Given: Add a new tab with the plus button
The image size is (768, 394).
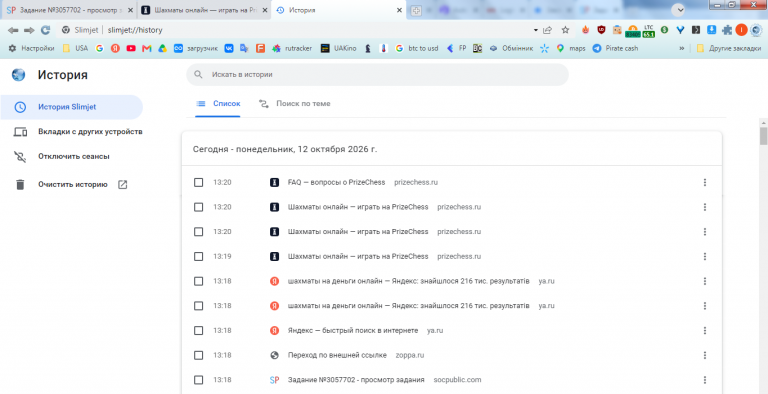Looking at the screenshot, I should coord(416,10).
